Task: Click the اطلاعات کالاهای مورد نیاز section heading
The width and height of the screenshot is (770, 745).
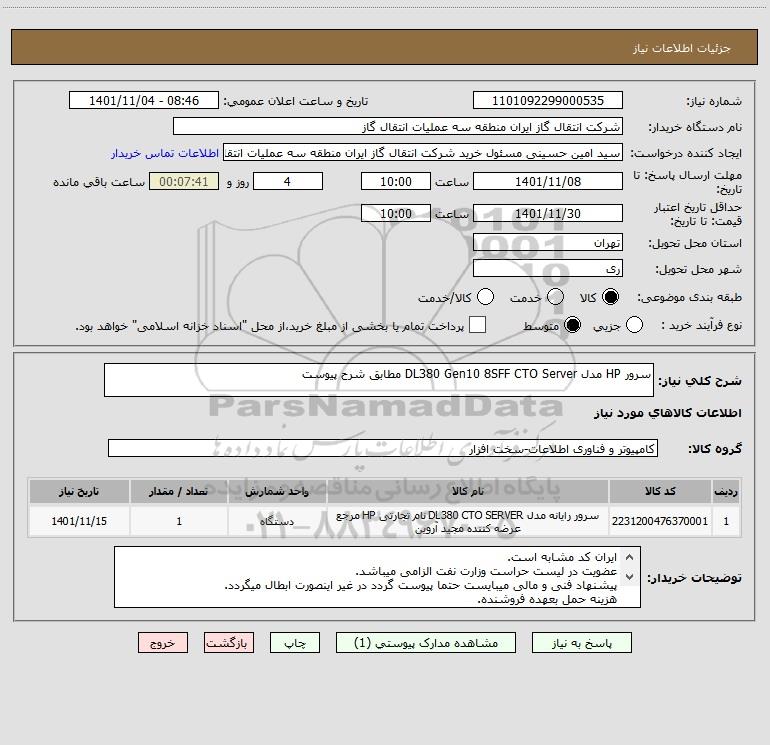Action: (667, 413)
